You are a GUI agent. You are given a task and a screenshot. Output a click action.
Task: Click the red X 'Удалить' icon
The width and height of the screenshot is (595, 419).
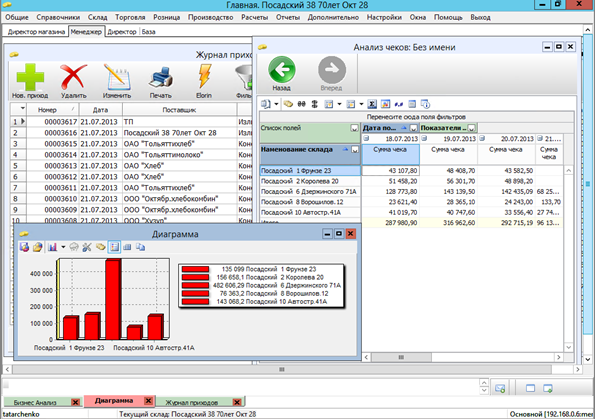click(x=74, y=77)
